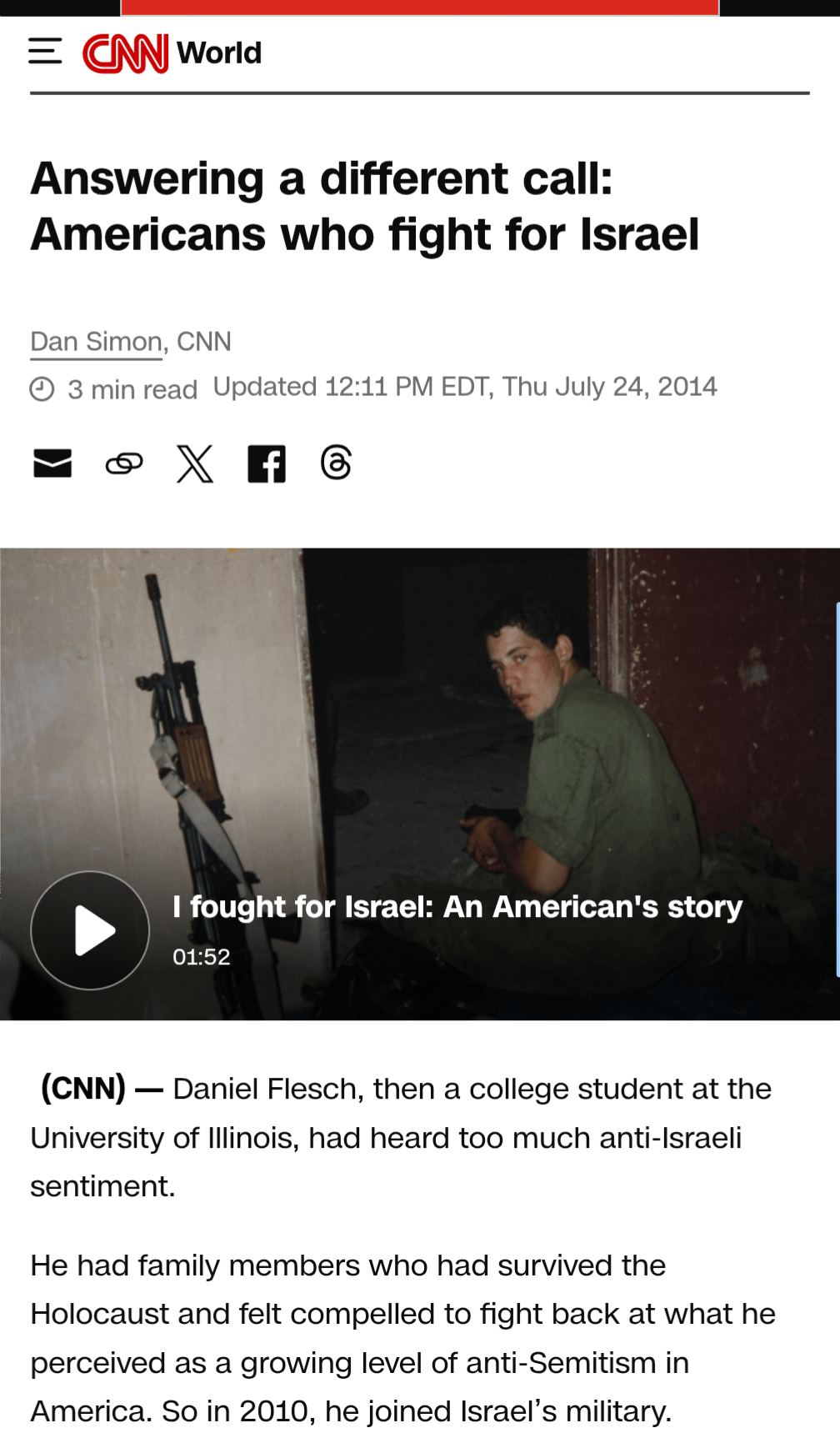Viewport: 840px width, 1448px height.
Task: Open the World section
Action: point(219,53)
